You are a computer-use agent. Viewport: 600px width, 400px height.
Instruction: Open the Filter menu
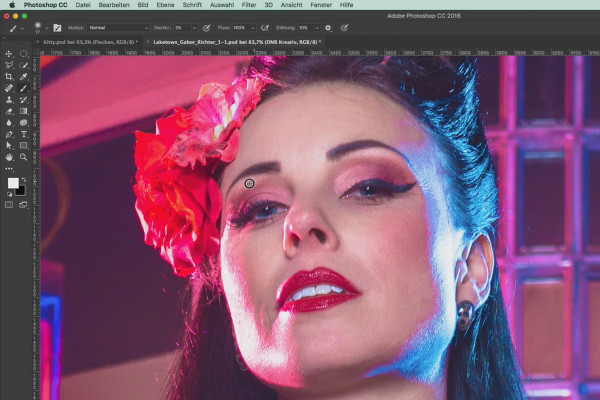(249, 5)
